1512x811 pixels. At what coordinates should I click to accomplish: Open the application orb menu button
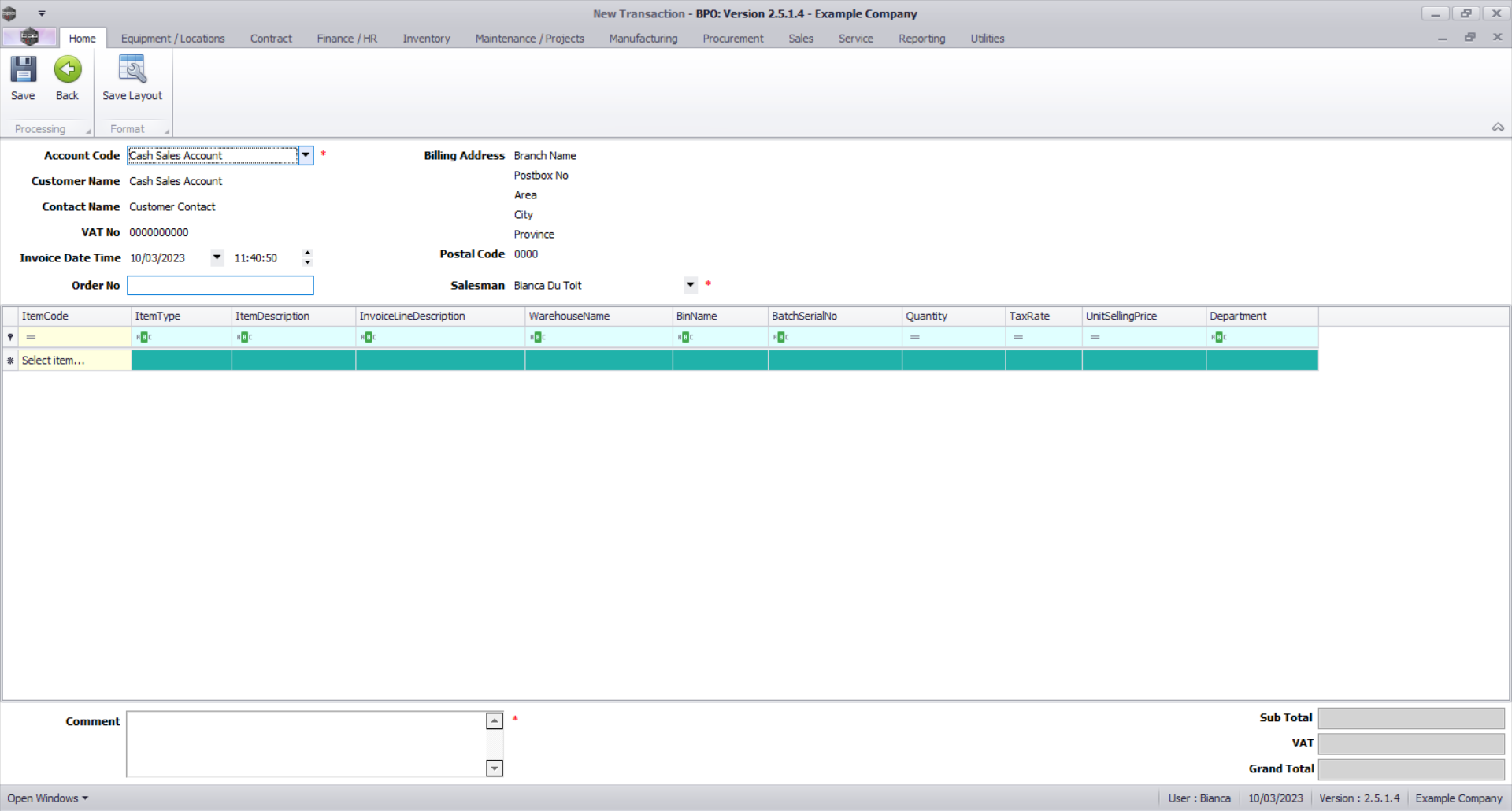(29, 37)
